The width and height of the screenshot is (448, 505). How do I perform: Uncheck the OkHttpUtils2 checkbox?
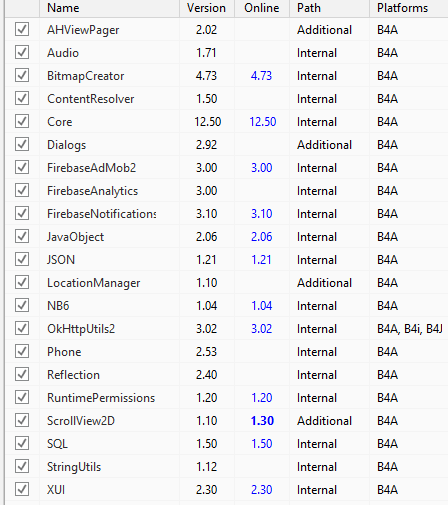[22, 328]
